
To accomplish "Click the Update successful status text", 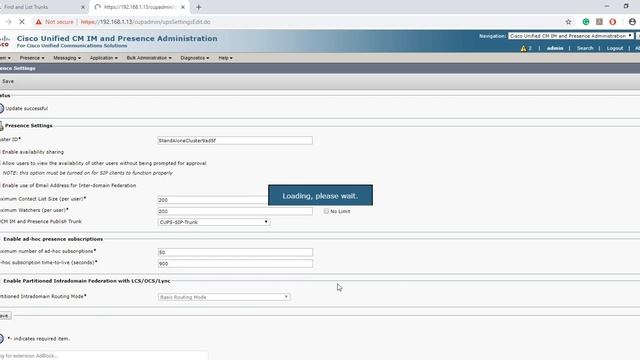I will [27, 109].
